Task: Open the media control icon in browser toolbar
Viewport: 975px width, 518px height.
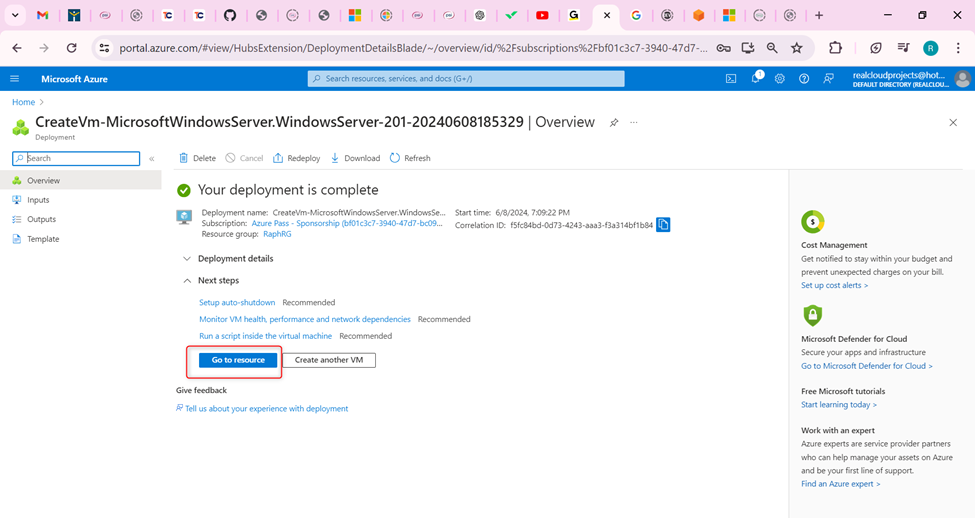Action: pos(903,48)
